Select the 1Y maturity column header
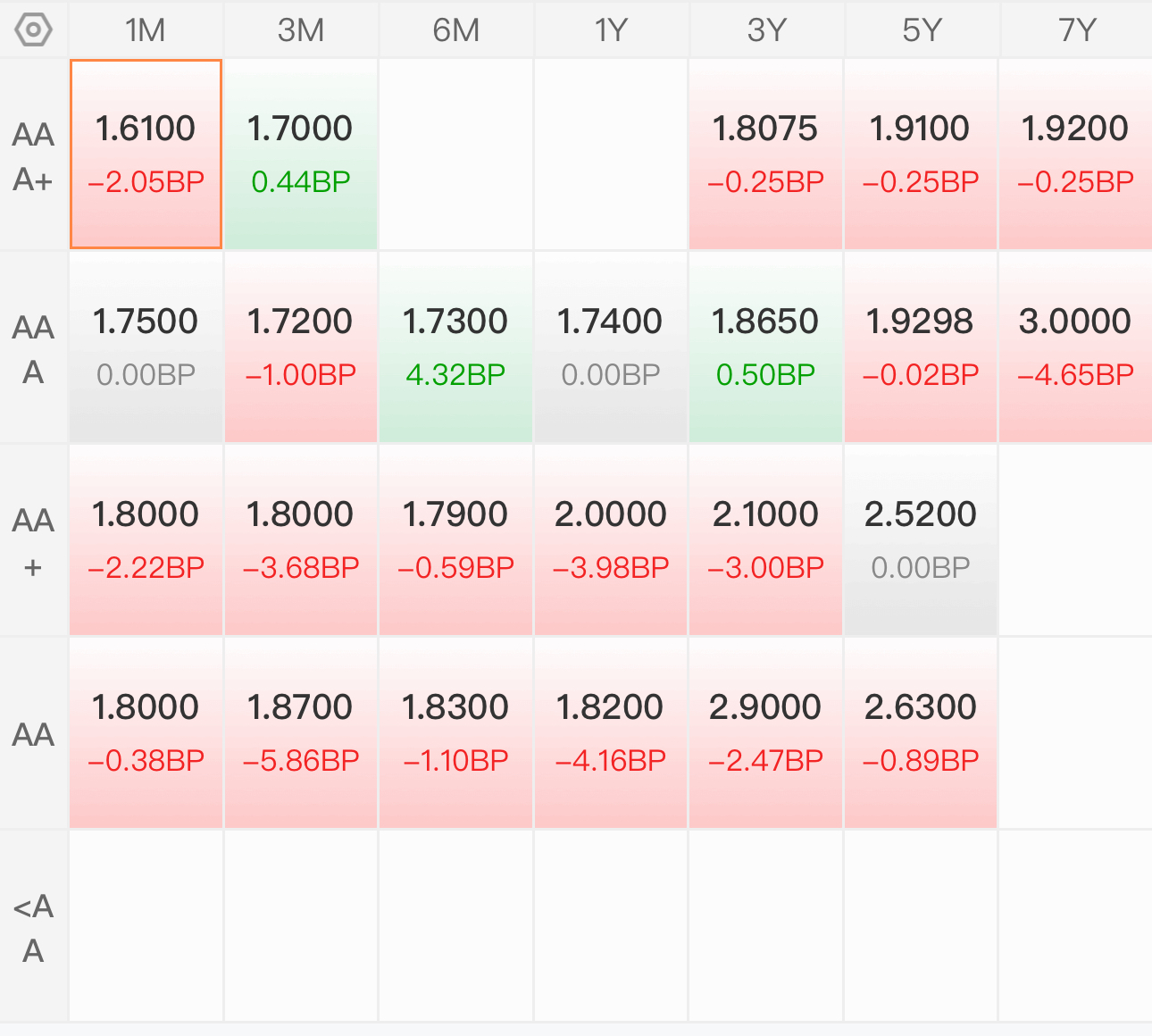 click(611, 30)
